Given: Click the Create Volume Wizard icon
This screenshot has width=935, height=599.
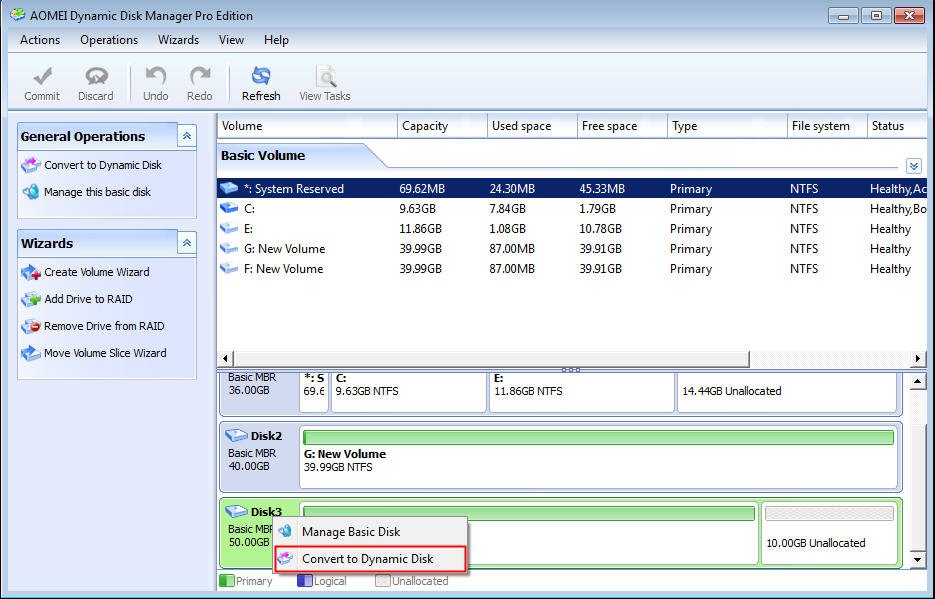Looking at the screenshot, I should click(30, 272).
